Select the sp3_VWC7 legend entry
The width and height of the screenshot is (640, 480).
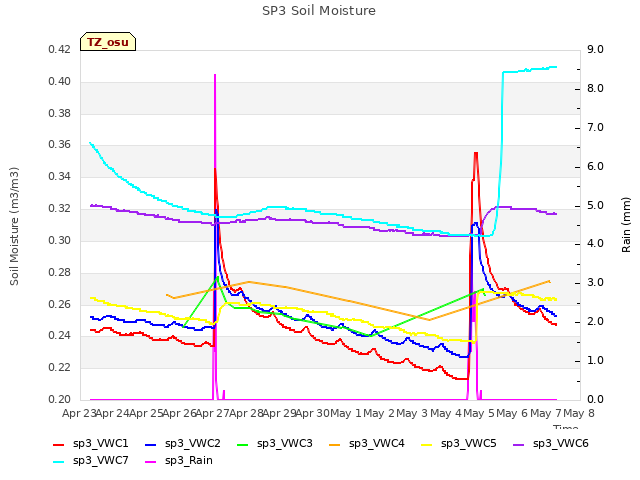click(x=91, y=460)
